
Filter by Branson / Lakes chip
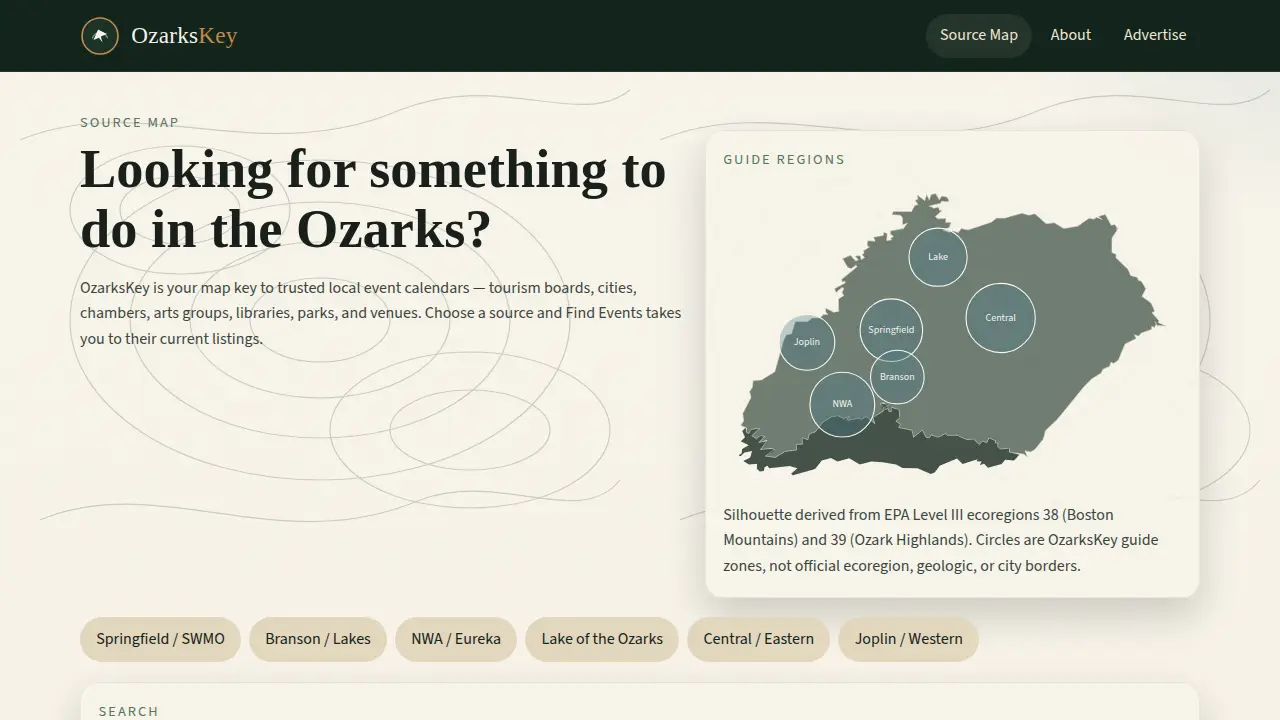(x=318, y=639)
